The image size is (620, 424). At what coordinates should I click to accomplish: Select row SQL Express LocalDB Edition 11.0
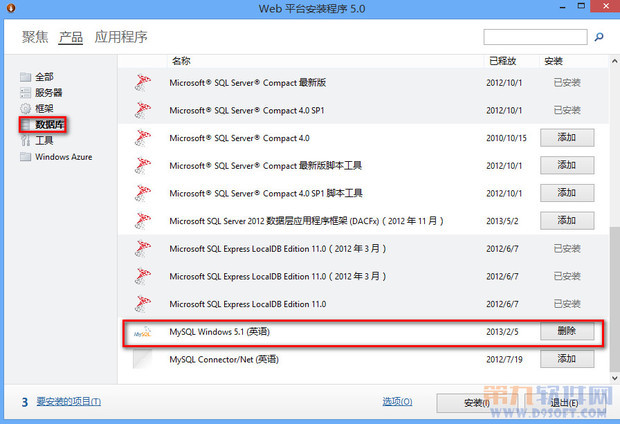(x=363, y=304)
